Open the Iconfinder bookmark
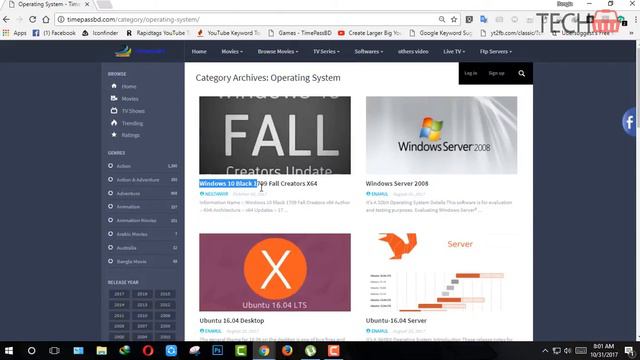The width and height of the screenshot is (640, 360). point(100,33)
